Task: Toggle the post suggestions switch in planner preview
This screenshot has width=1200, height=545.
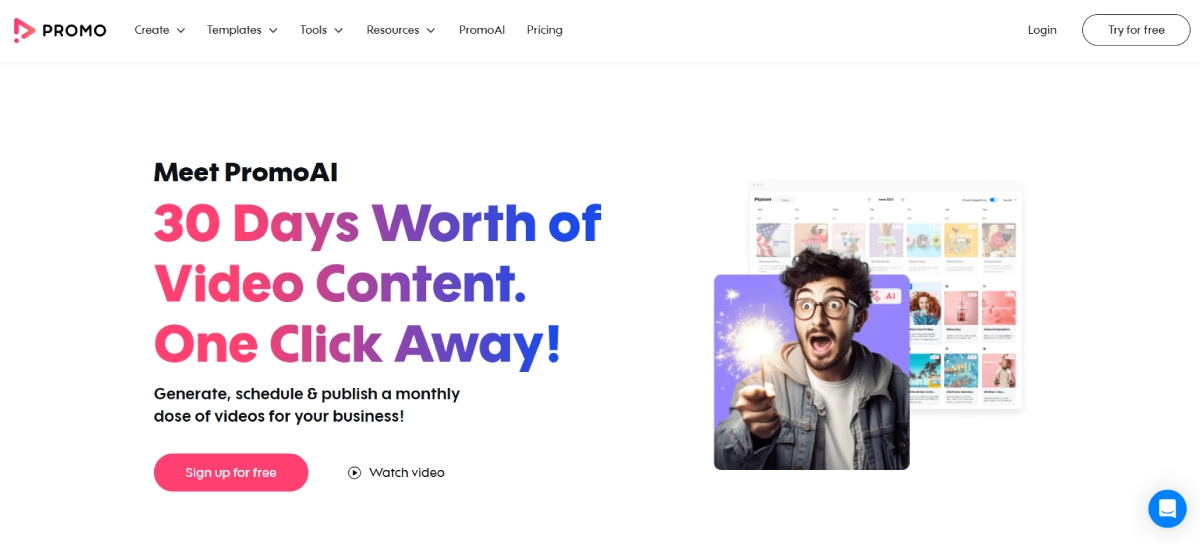Action: 993,200
